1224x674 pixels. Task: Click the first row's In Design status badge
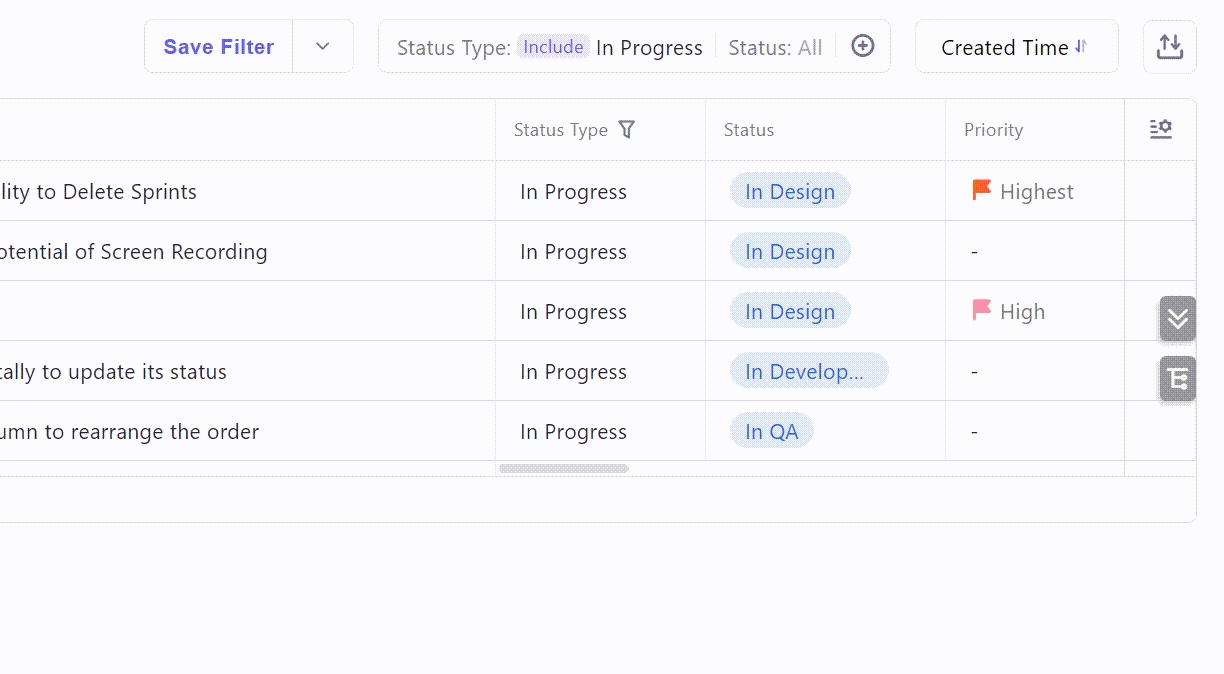[789, 191]
